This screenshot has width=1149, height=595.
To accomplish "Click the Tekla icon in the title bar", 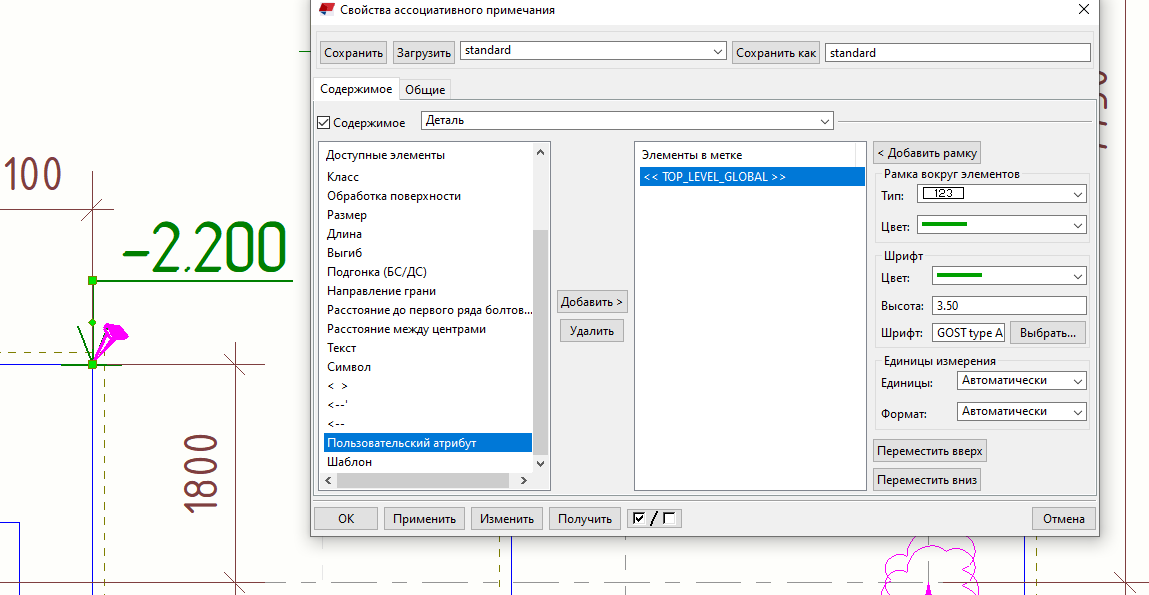I will pyautogui.click(x=326, y=10).
